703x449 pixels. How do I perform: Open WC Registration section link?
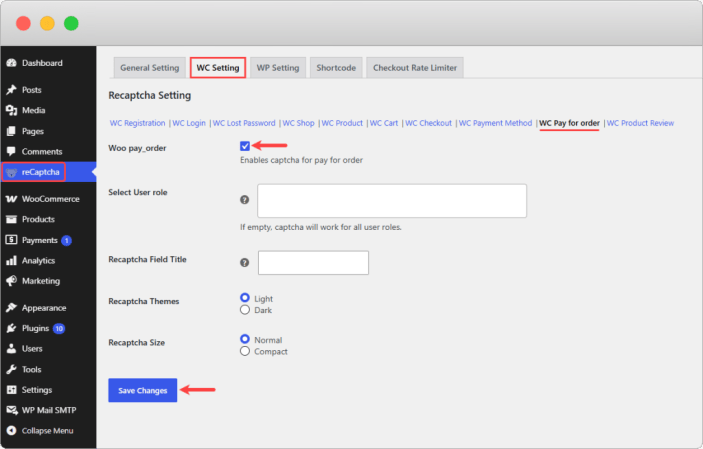pyautogui.click(x=138, y=123)
